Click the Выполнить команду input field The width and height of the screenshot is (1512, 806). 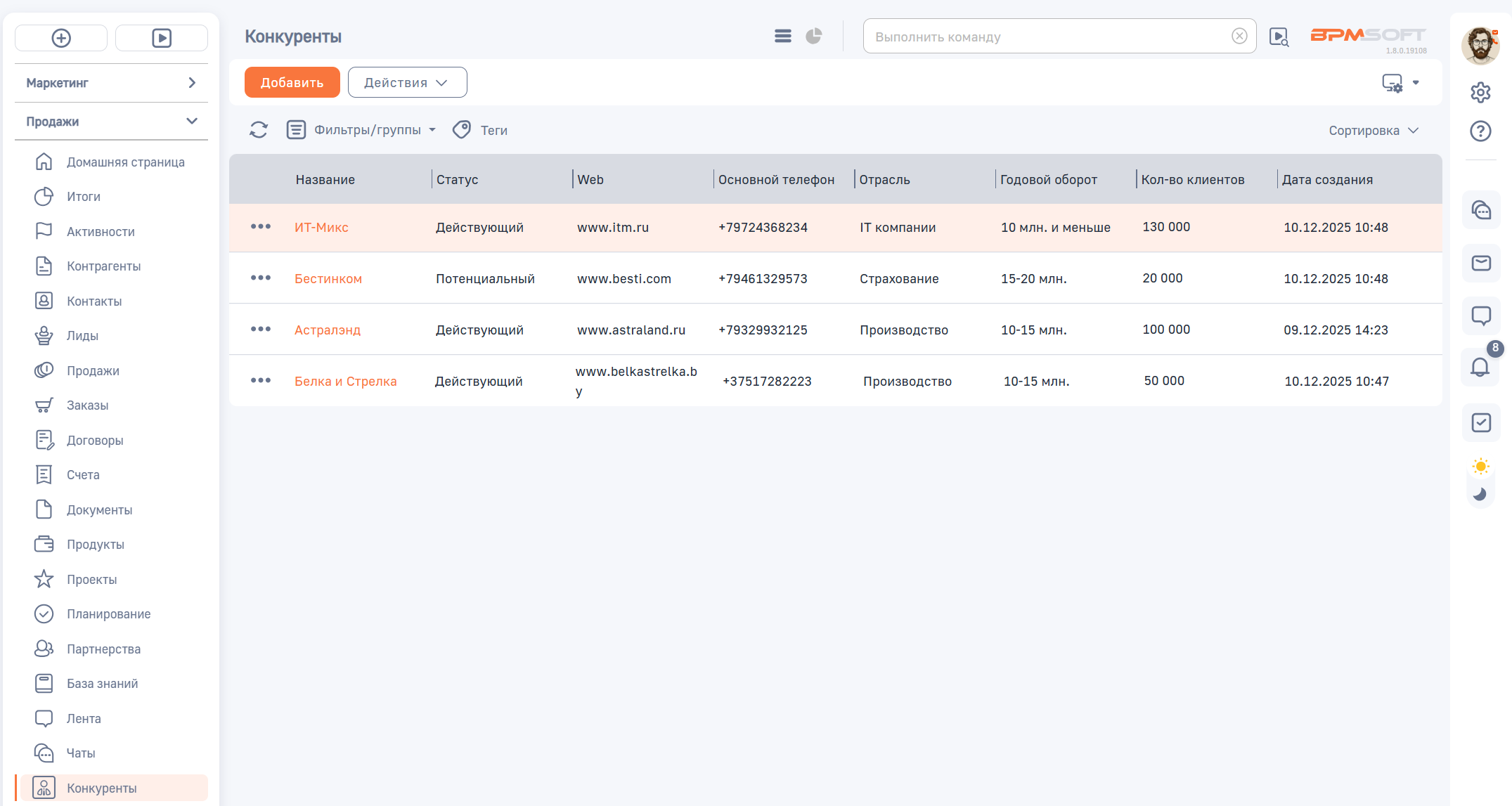pos(1047,37)
